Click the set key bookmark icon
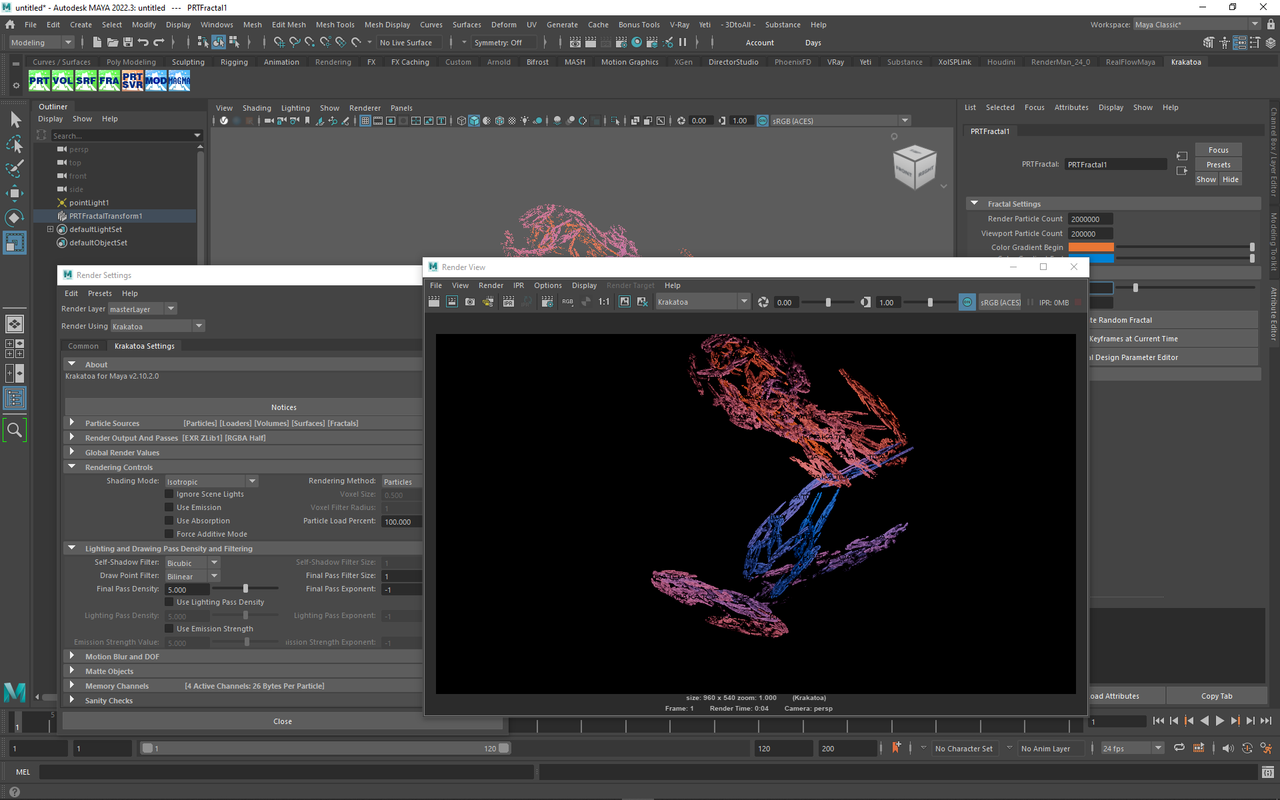Screen dimensions: 1280x800 point(896,748)
